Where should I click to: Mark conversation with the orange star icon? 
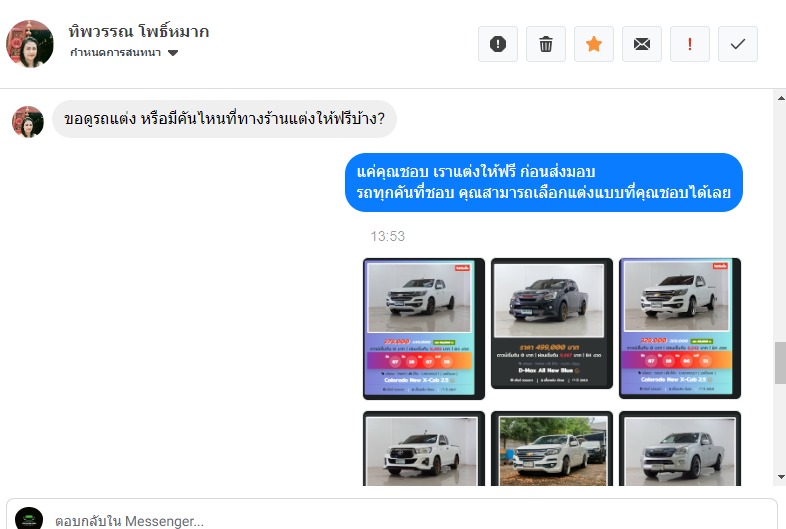(x=594, y=44)
